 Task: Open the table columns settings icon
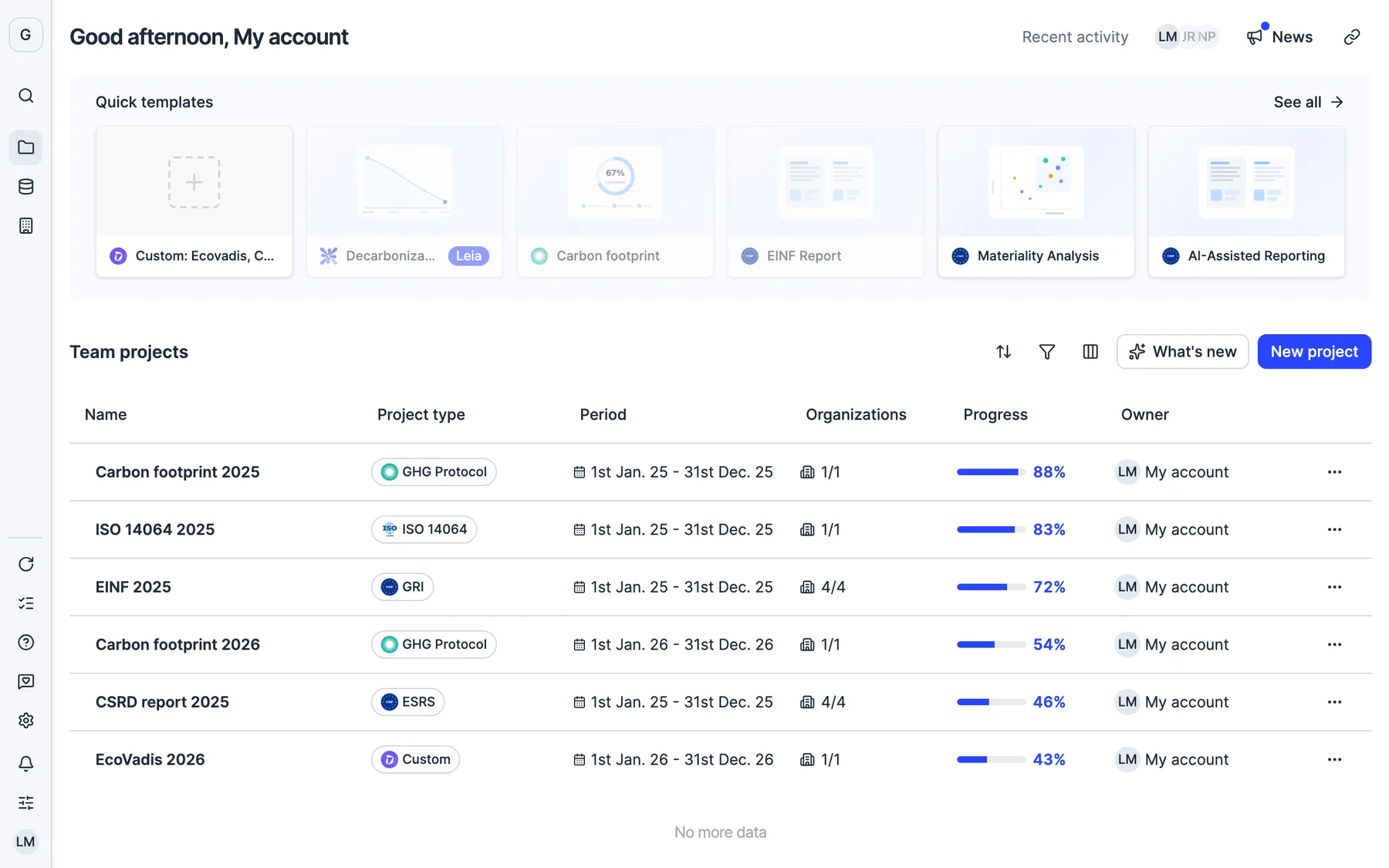coord(1090,352)
